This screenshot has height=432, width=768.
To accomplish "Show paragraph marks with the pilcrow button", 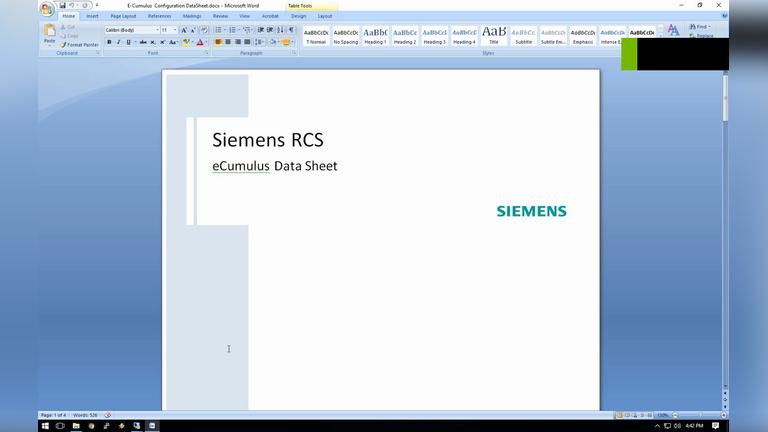I will (x=291, y=30).
